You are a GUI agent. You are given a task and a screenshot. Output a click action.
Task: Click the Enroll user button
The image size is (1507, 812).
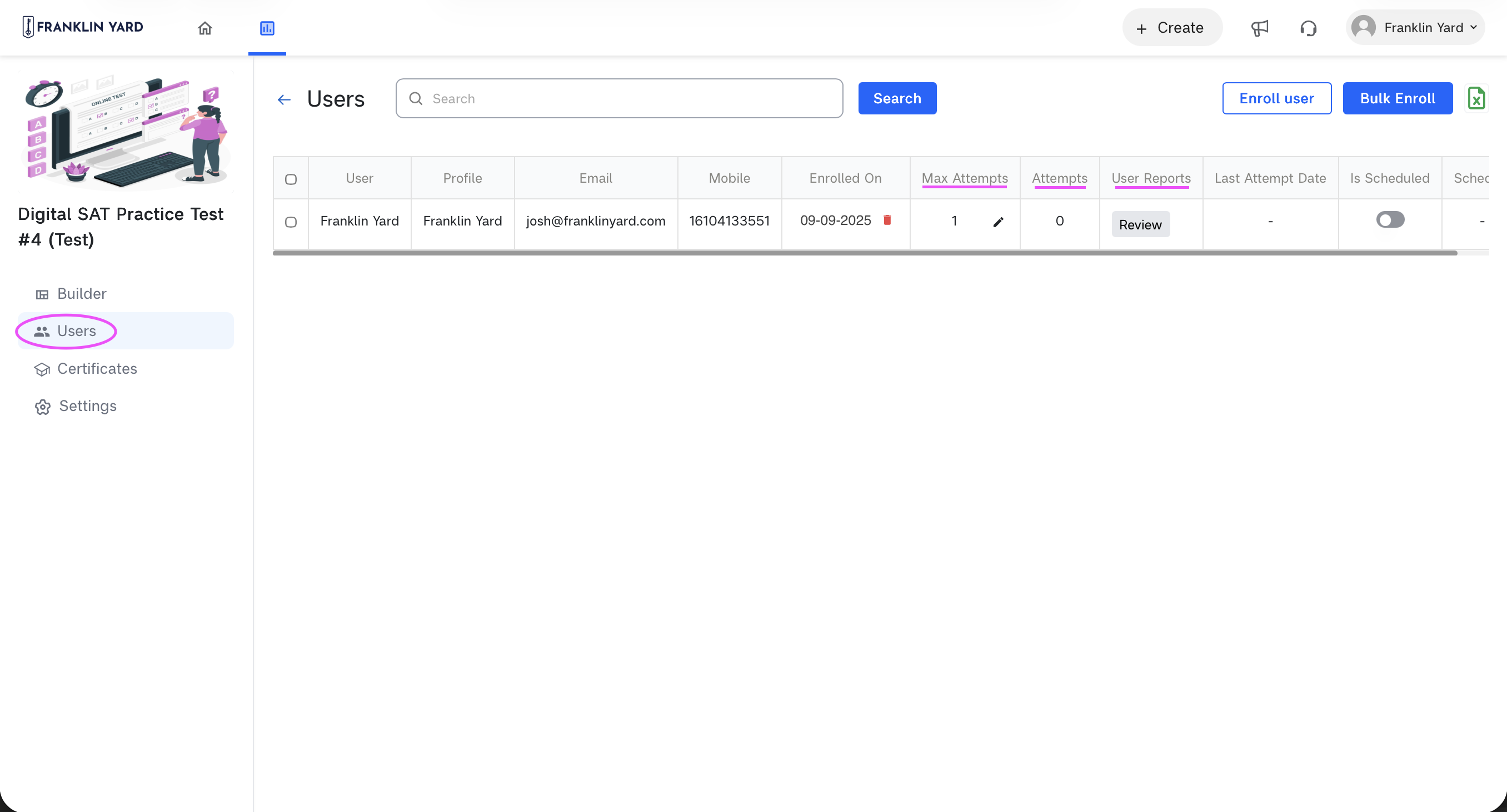click(1276, 98)
